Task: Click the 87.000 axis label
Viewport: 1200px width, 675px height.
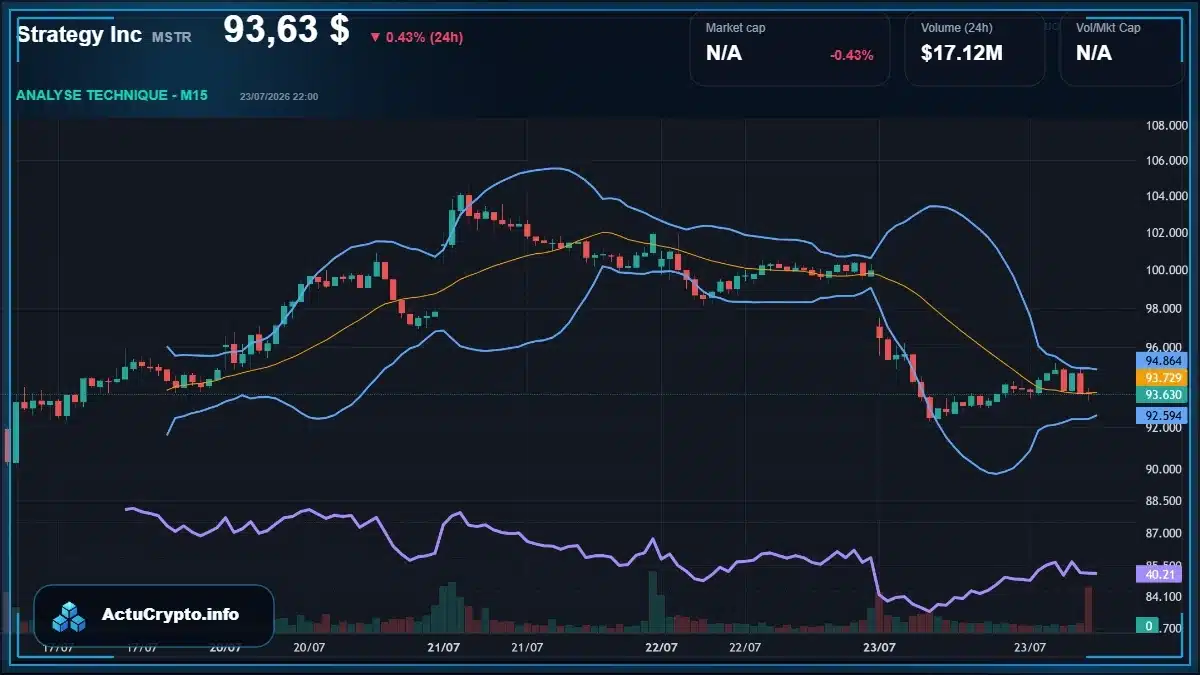Action: [1165, 534]
